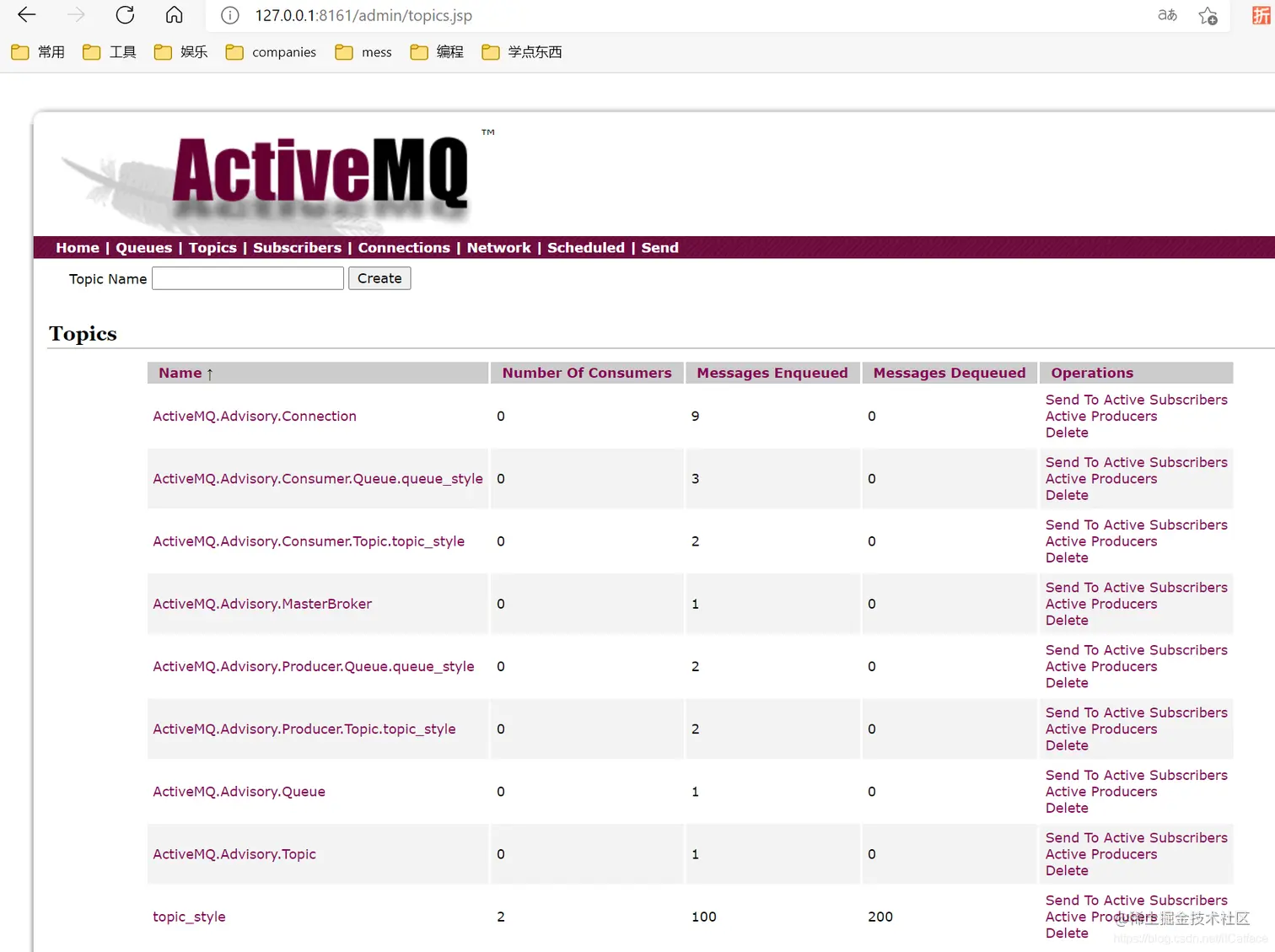Screen dimensions: 1275x952
Task: Send To Active Subscribers for ActiveMQ.Advisory.Connection
Action: click(1137, 400)
